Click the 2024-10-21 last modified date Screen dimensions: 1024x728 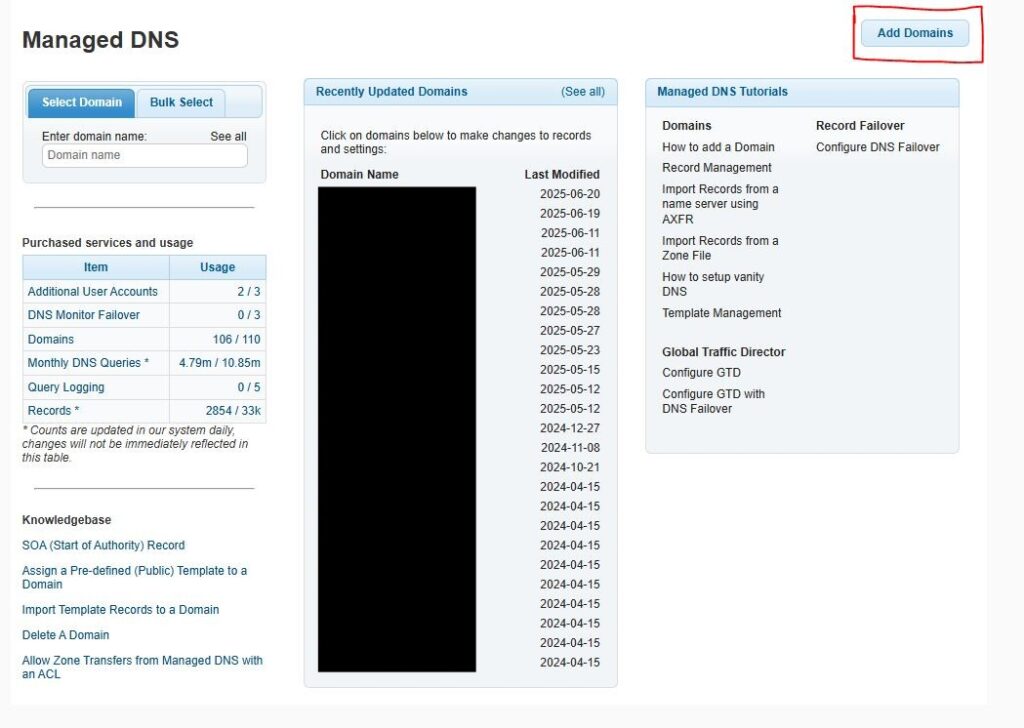point(569,467)
